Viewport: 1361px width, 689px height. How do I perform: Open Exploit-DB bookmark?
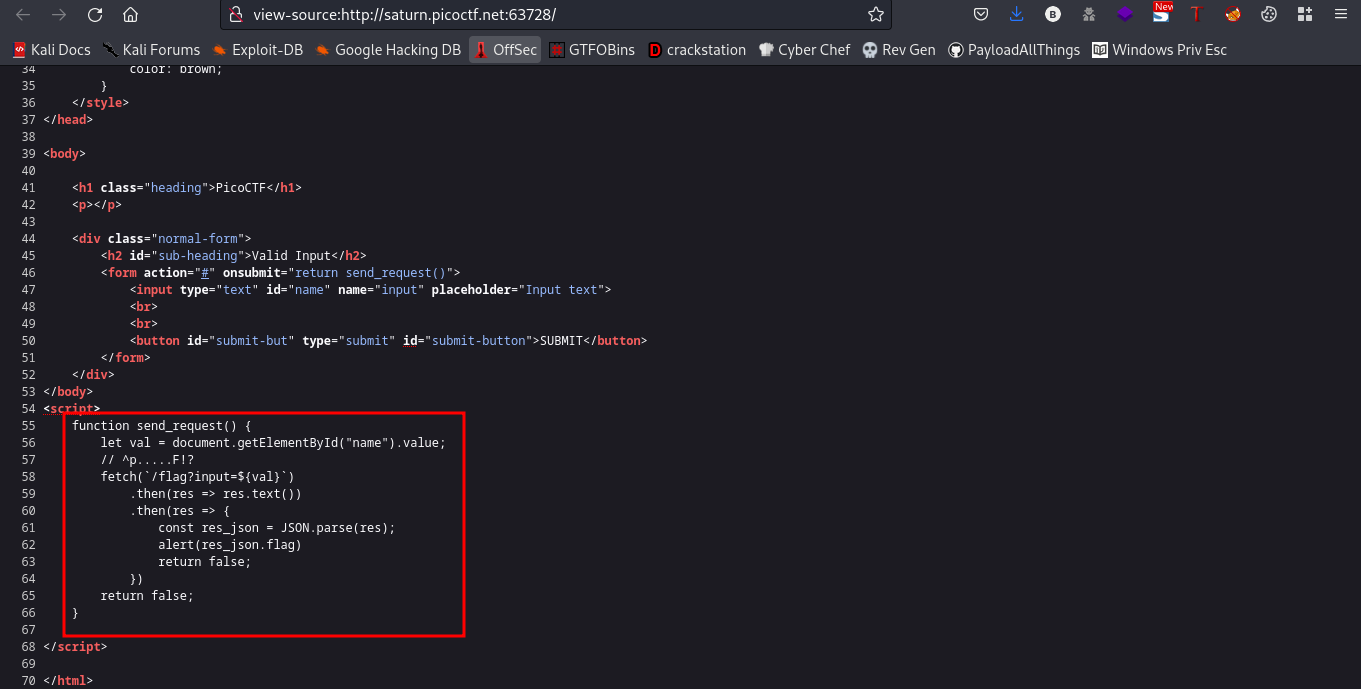[x=258, y=50]
